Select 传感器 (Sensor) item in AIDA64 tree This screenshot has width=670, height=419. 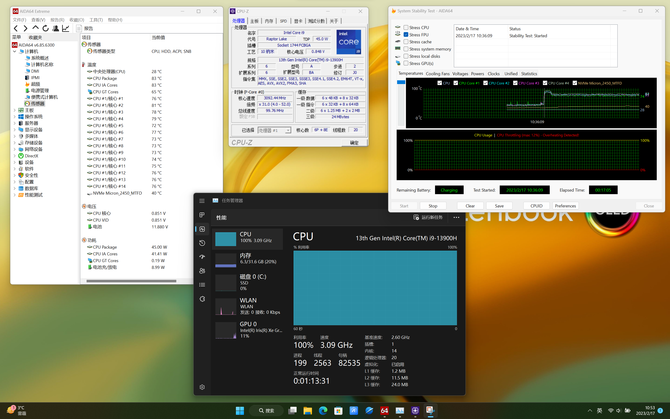pyautogui.click(x=35, y=104)
